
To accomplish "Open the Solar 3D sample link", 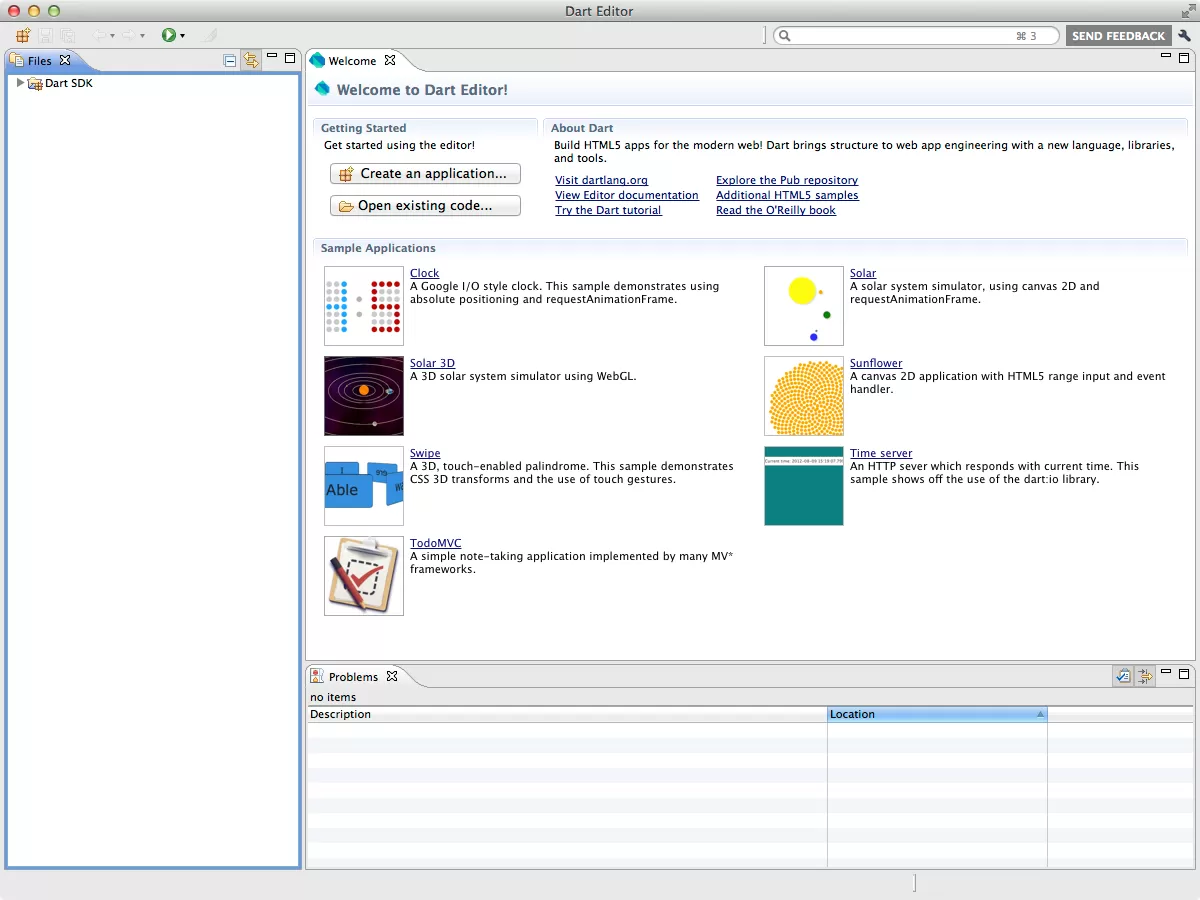I will click(x=432, y=363).
